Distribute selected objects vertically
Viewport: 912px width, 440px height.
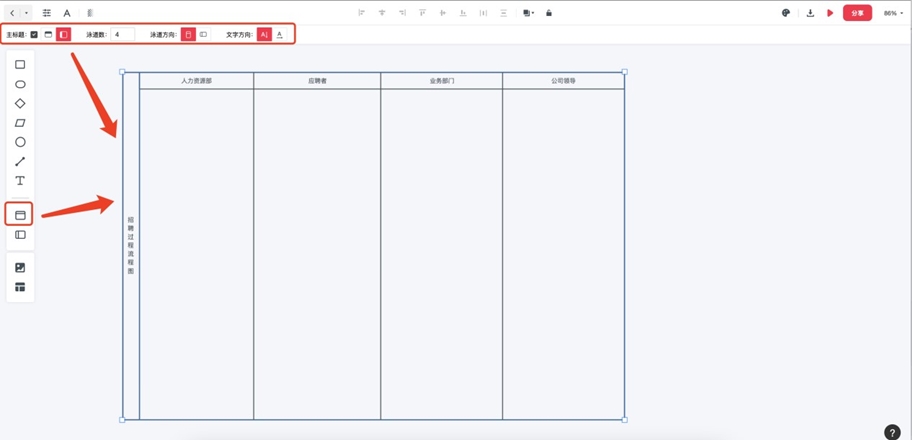(504, 13)
